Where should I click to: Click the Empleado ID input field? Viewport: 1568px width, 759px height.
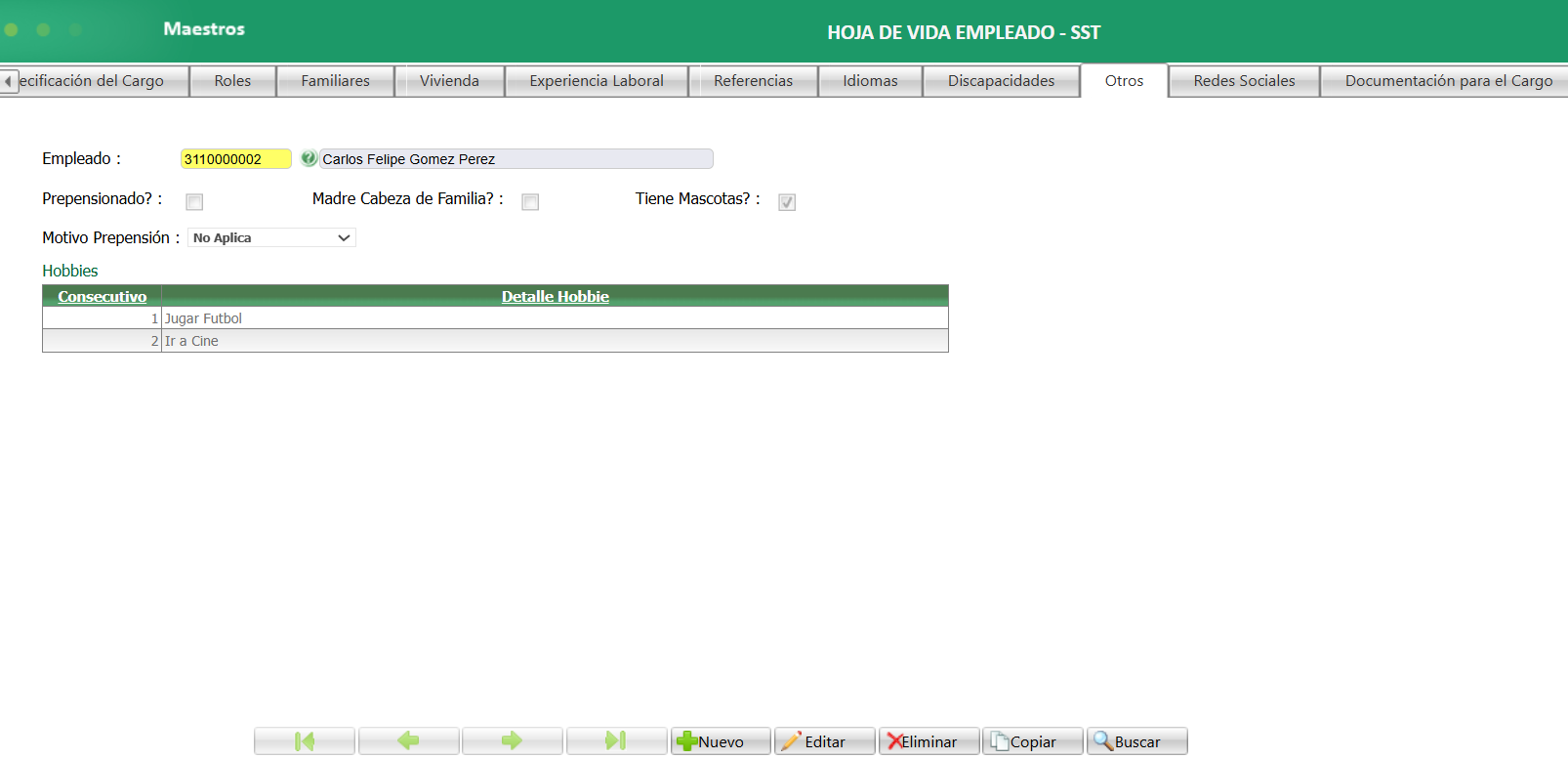point(235,159)
